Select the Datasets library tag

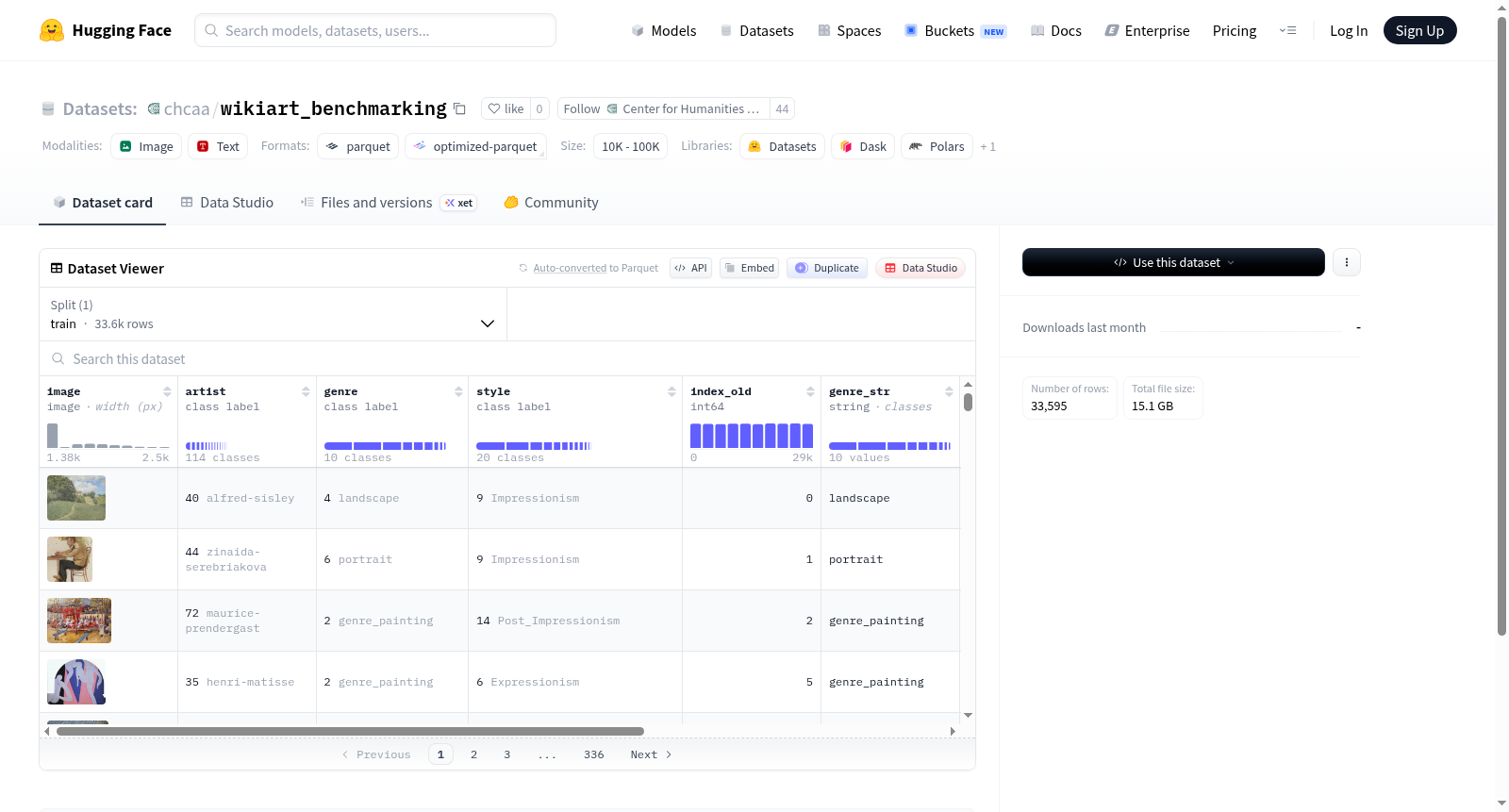click(782, 146)
